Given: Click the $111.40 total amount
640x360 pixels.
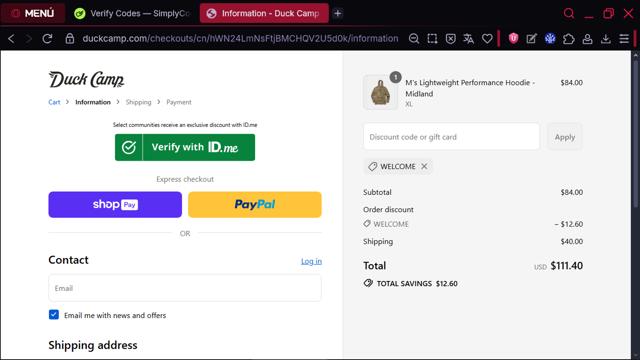Looking at the screenshot, I should coord(567,266).
